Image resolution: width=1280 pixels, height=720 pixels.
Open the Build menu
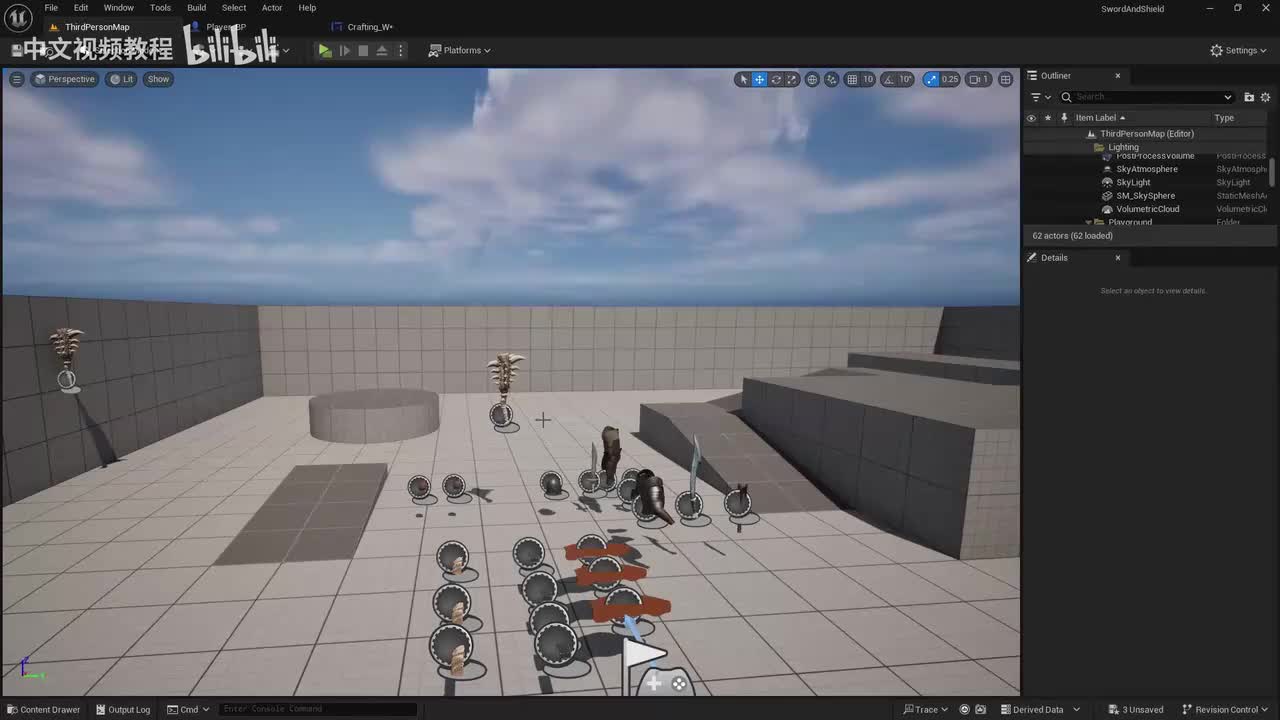[x=197, y=8]
